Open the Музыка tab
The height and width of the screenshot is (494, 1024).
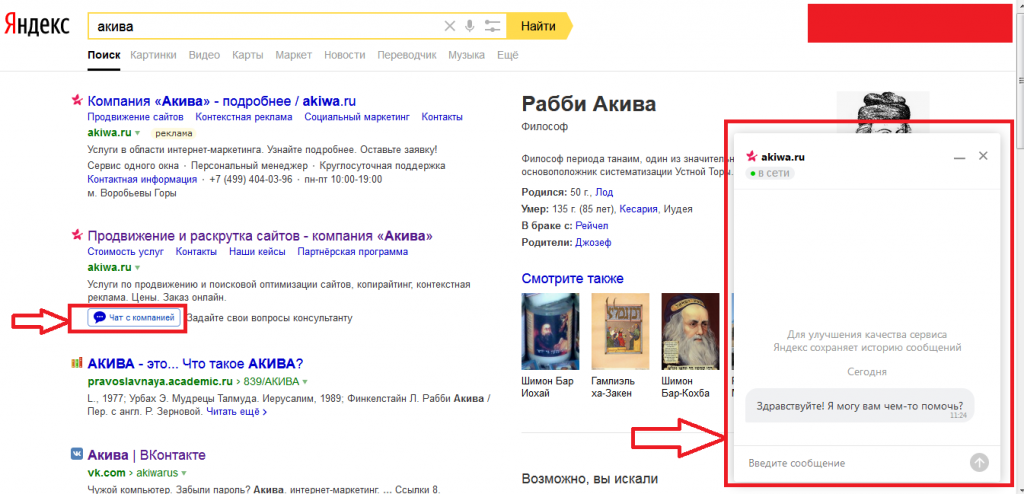(x=466, y=55)
